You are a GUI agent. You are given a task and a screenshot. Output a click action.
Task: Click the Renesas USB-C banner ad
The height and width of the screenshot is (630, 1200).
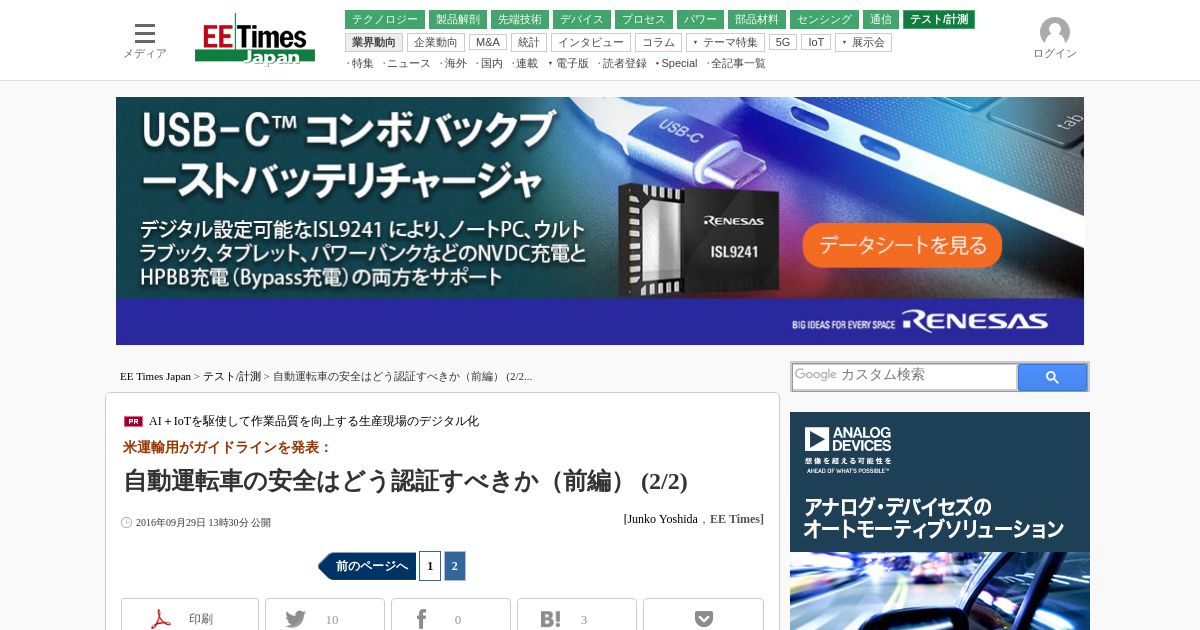coord(600,221)
